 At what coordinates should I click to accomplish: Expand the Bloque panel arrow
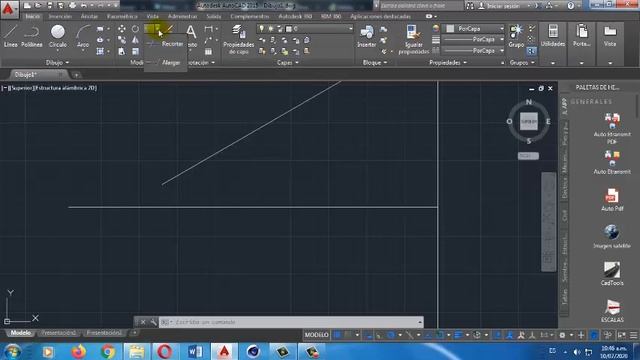tap(385, 62)
